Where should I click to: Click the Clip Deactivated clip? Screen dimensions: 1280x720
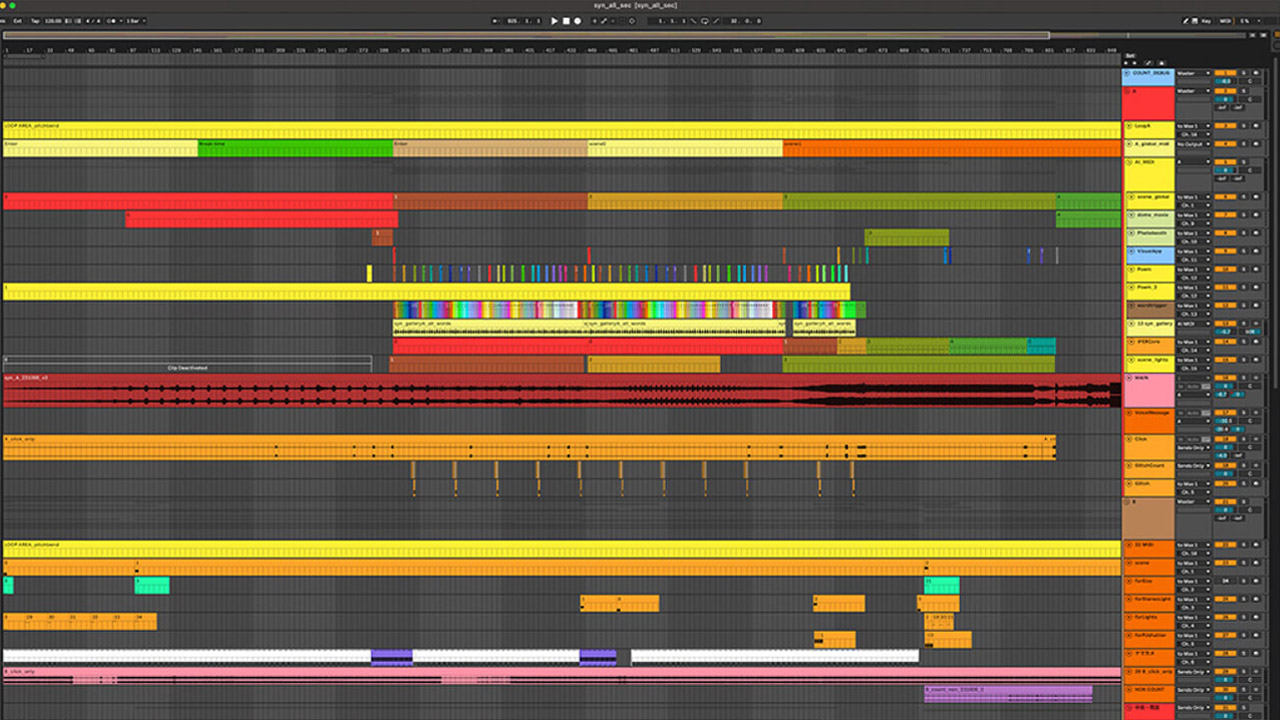point(187,367)
